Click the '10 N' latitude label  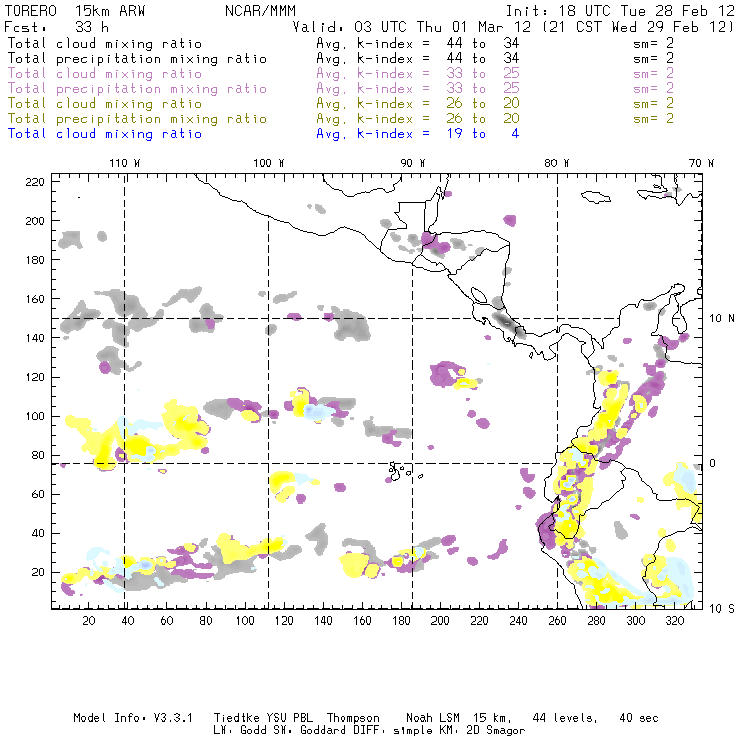coord(722,319)
